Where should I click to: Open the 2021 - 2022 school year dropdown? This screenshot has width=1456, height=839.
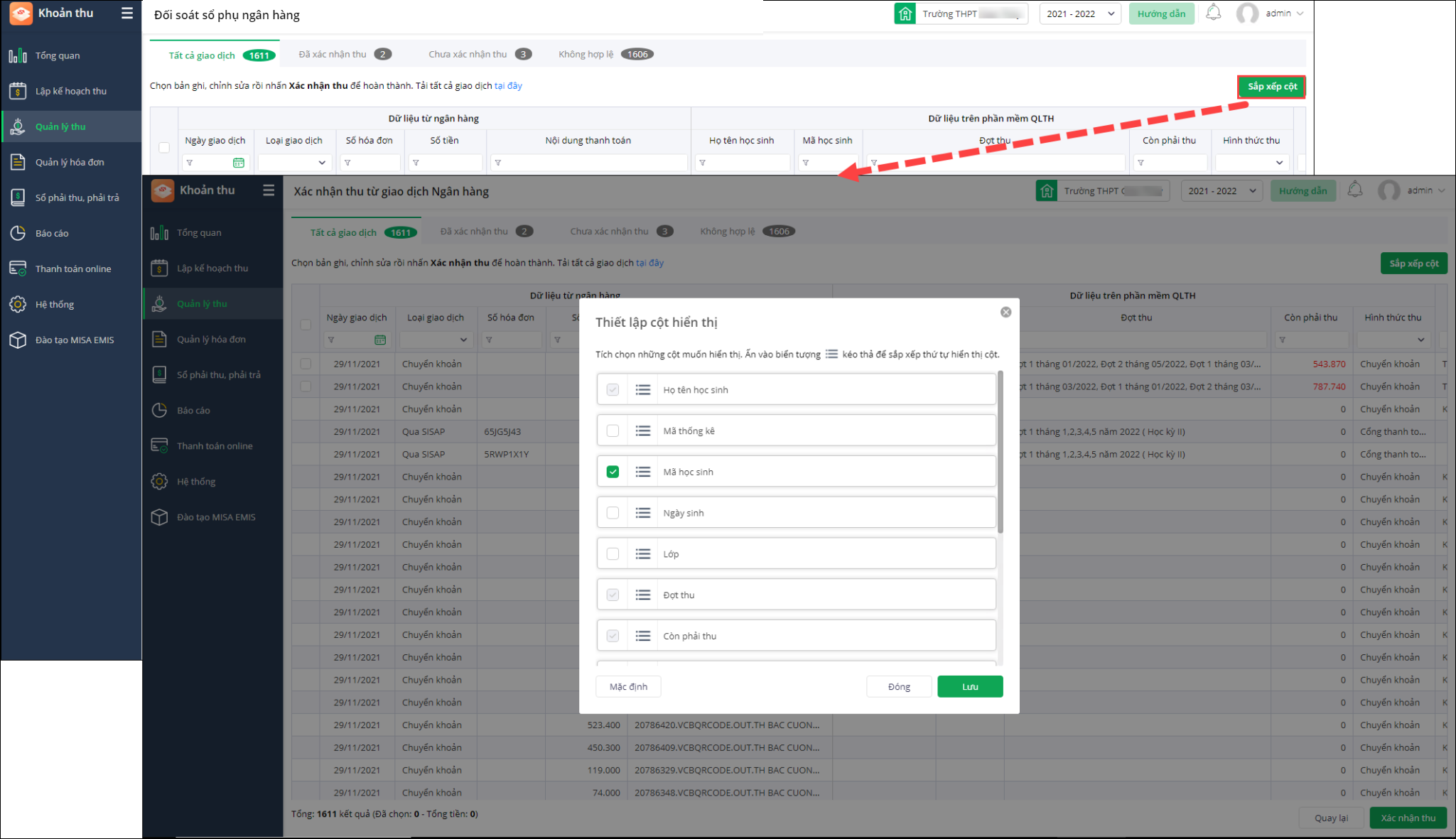pyautogui.click(x=1079, y=13)
